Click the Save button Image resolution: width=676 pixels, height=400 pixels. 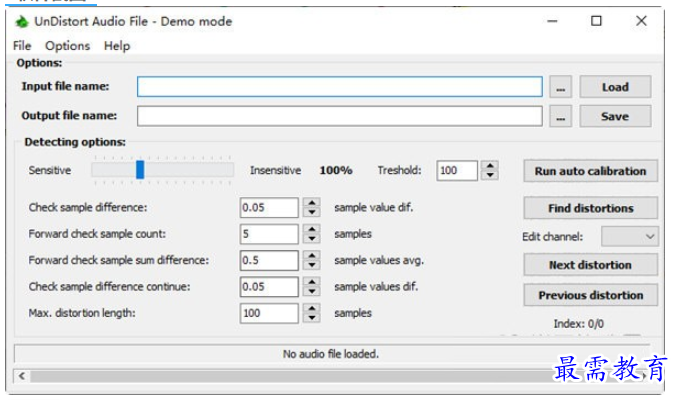pyautogui.click(x=615, y=116)
